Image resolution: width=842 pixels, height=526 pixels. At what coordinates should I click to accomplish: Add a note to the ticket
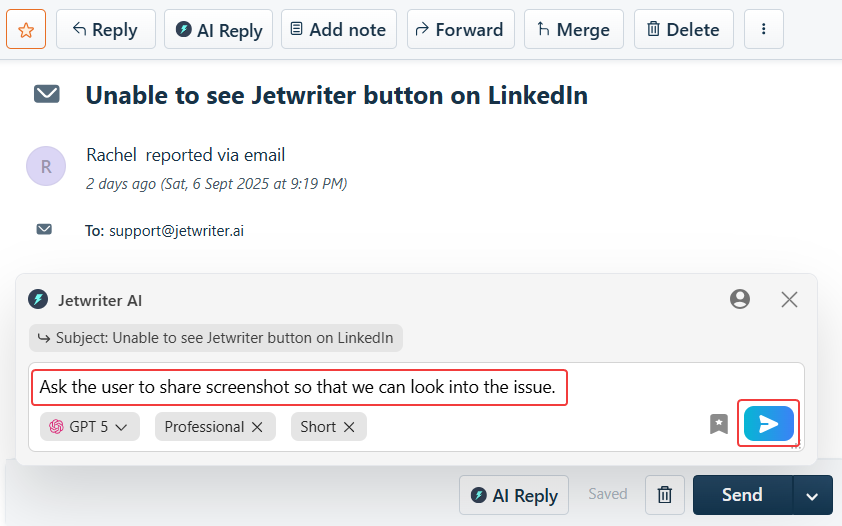click(x=338, y=30)
